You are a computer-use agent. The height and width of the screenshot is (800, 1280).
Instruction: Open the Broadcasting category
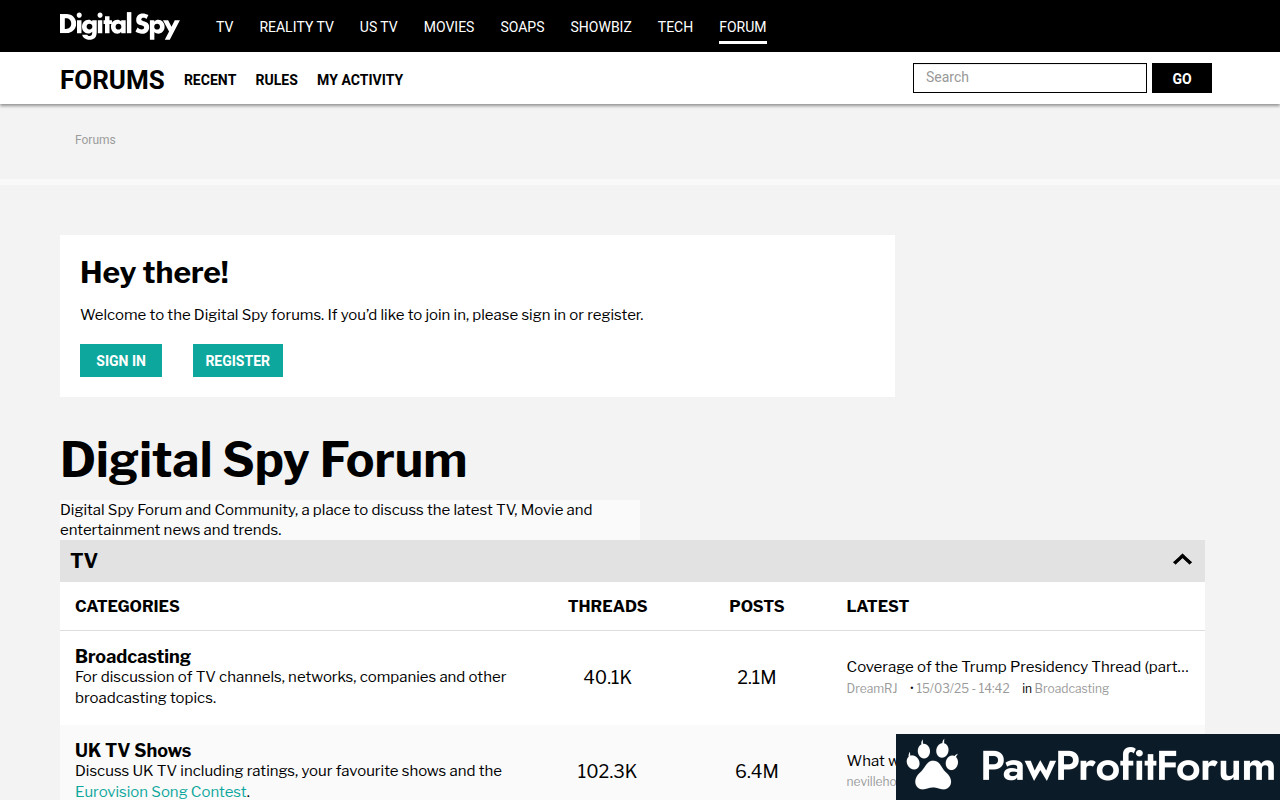(x=133, y=656)
